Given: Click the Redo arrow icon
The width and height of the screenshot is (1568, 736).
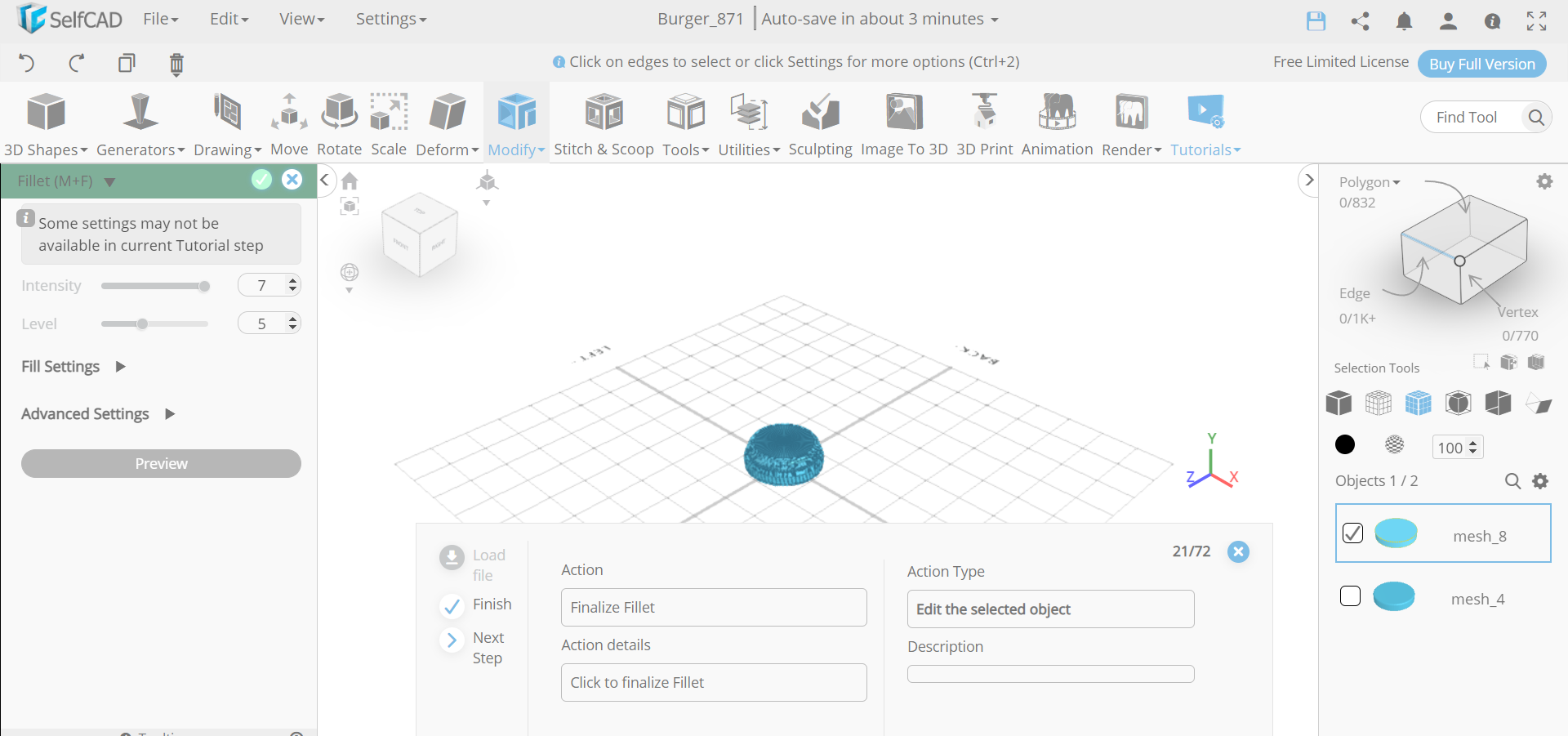Looking at the screenshot, I should tap(76, 63).
